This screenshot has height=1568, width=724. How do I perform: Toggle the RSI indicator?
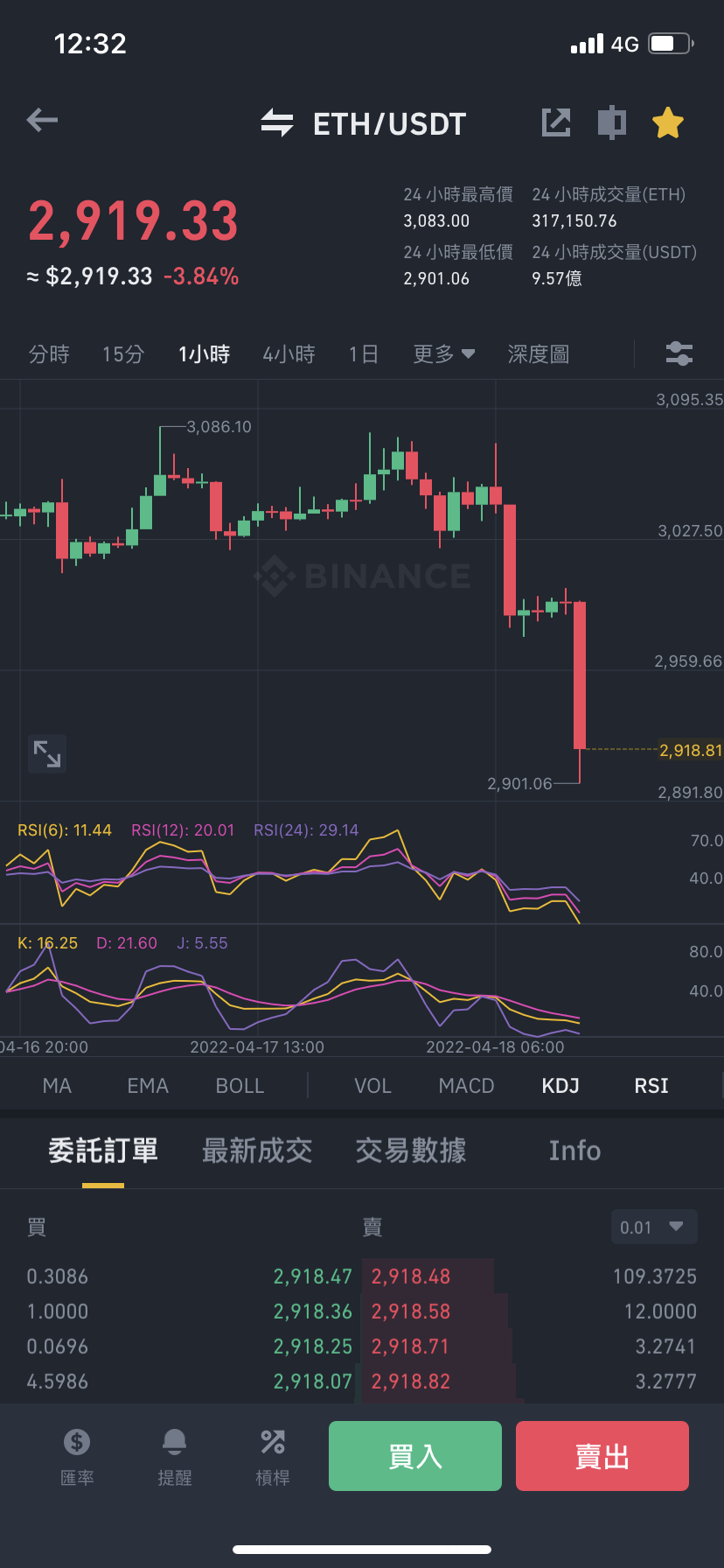(x=651, y=1086)
